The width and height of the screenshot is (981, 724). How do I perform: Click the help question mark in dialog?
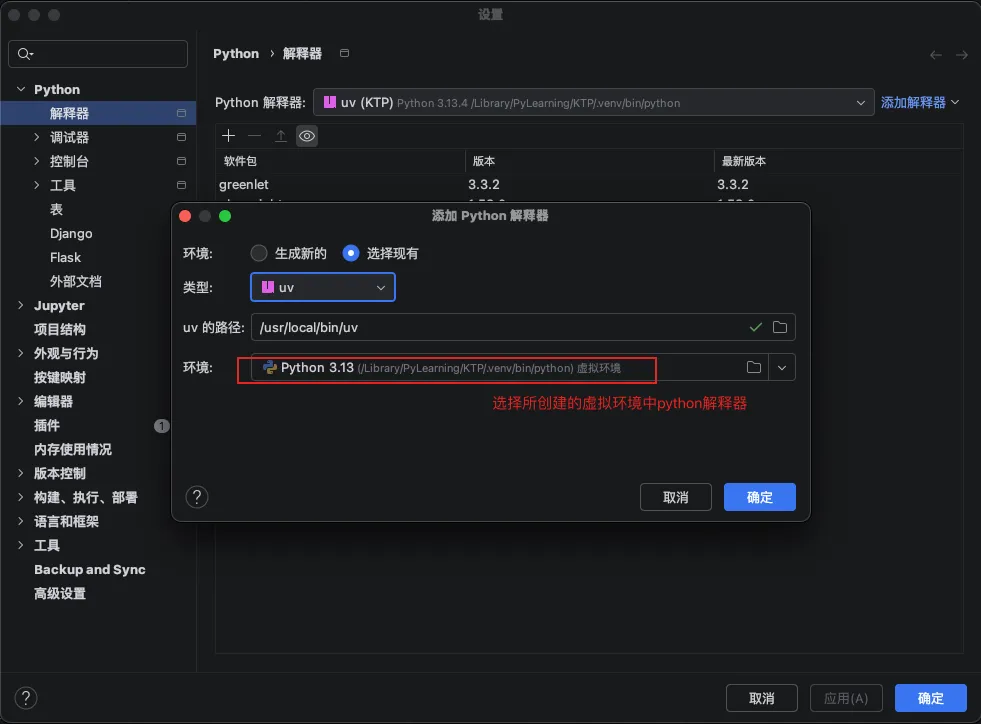197,497
